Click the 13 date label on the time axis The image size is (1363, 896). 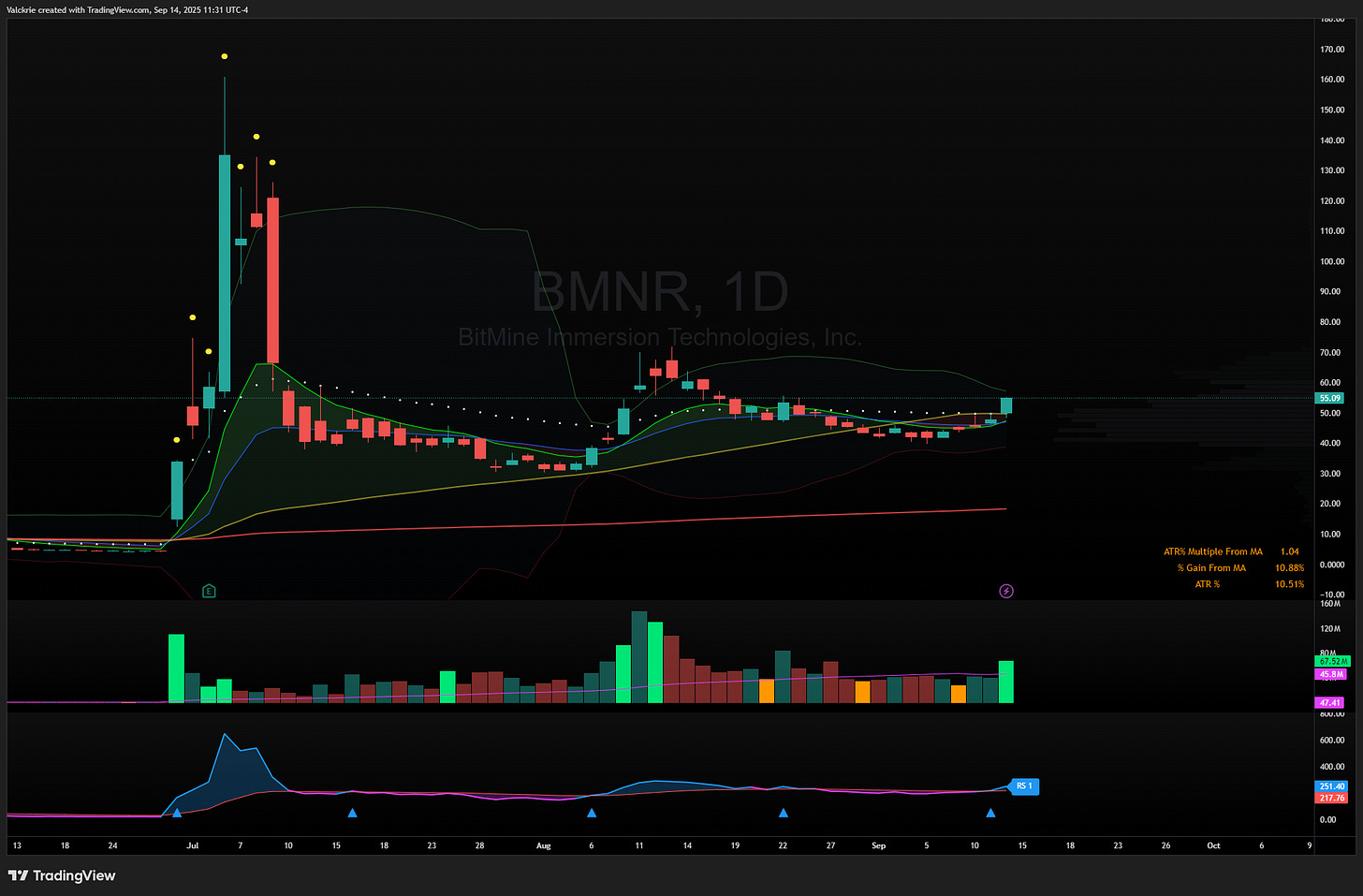17,845
